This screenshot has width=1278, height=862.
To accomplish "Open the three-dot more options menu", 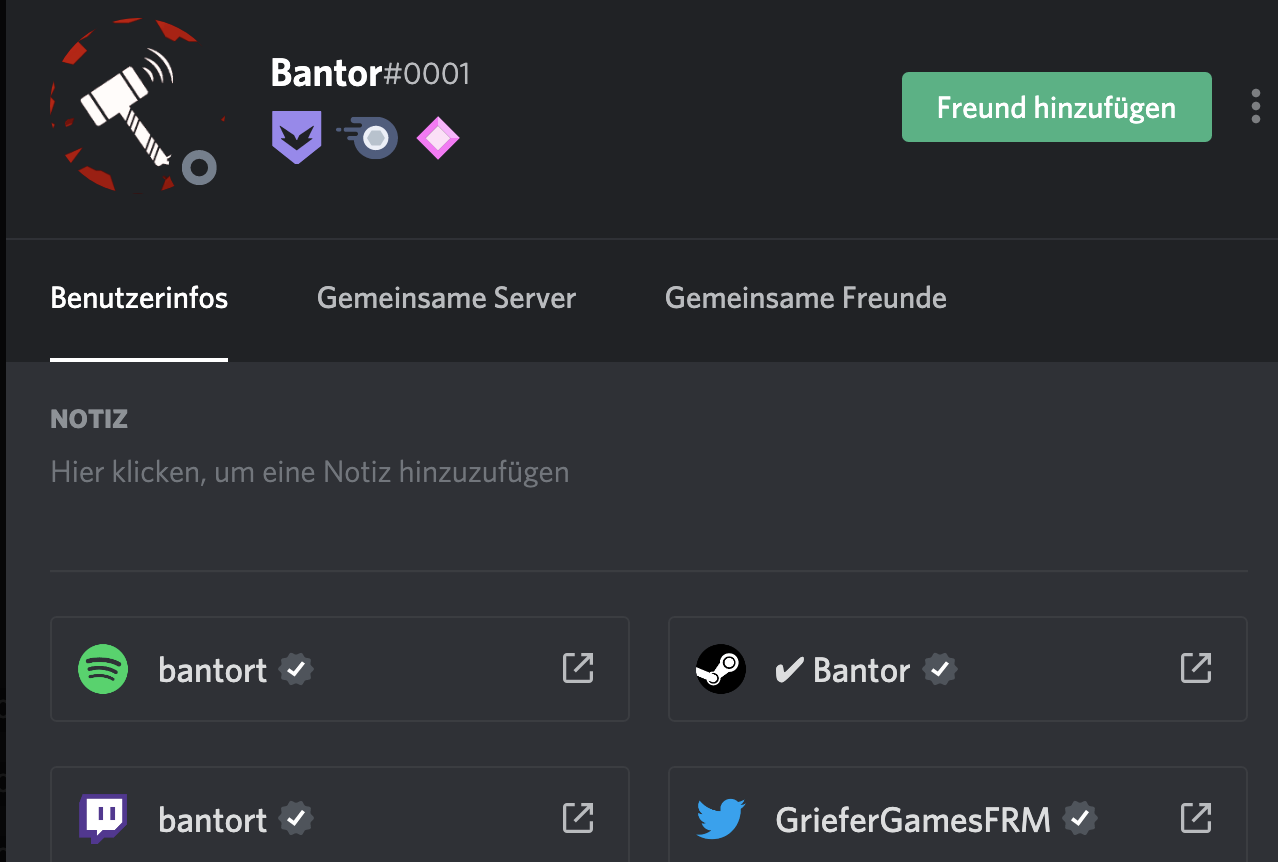I will pos(1255,106).
